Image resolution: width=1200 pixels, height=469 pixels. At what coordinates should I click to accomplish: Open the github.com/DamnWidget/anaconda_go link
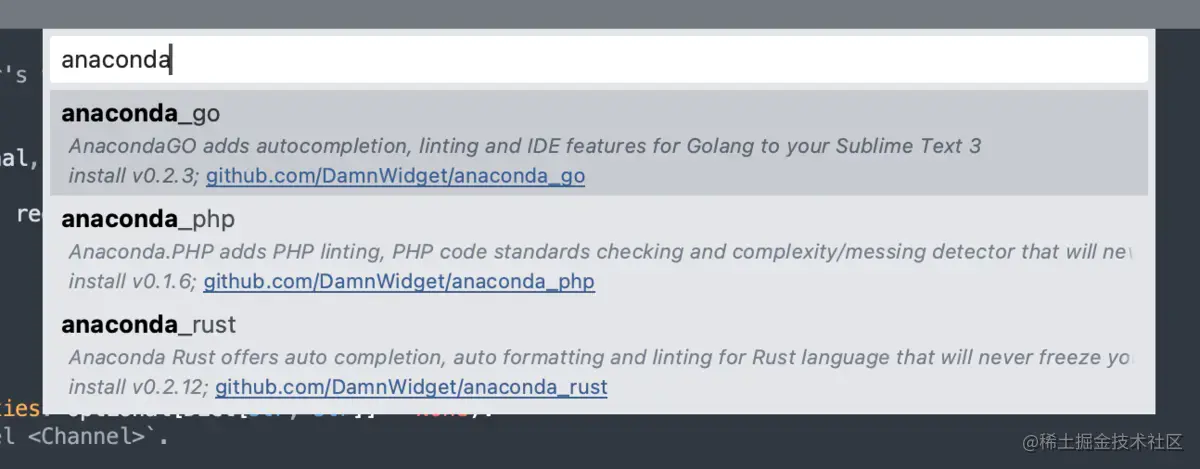(x=395, y=176)
